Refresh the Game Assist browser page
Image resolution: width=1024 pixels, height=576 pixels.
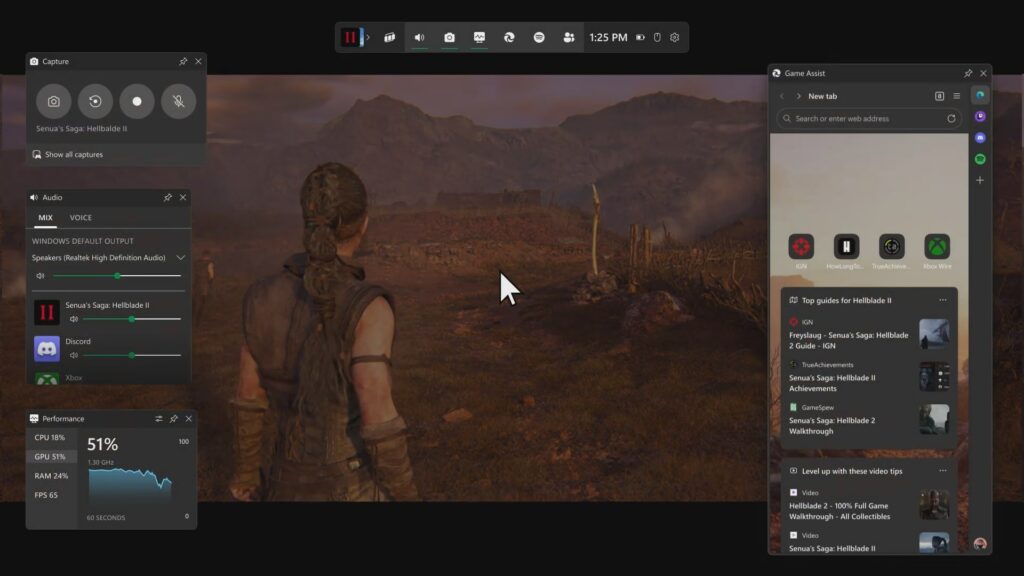pyautogui.click(x=951, y=119)
